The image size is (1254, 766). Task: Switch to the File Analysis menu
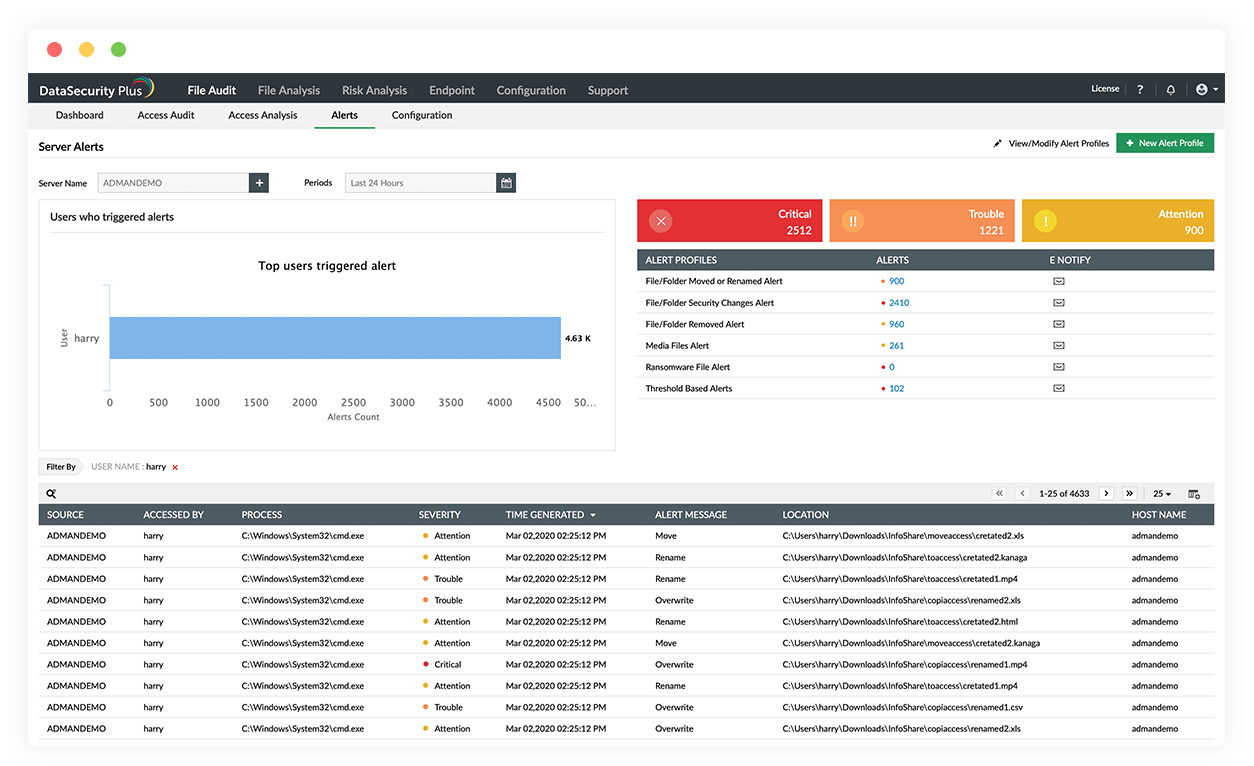pos(289,90)
